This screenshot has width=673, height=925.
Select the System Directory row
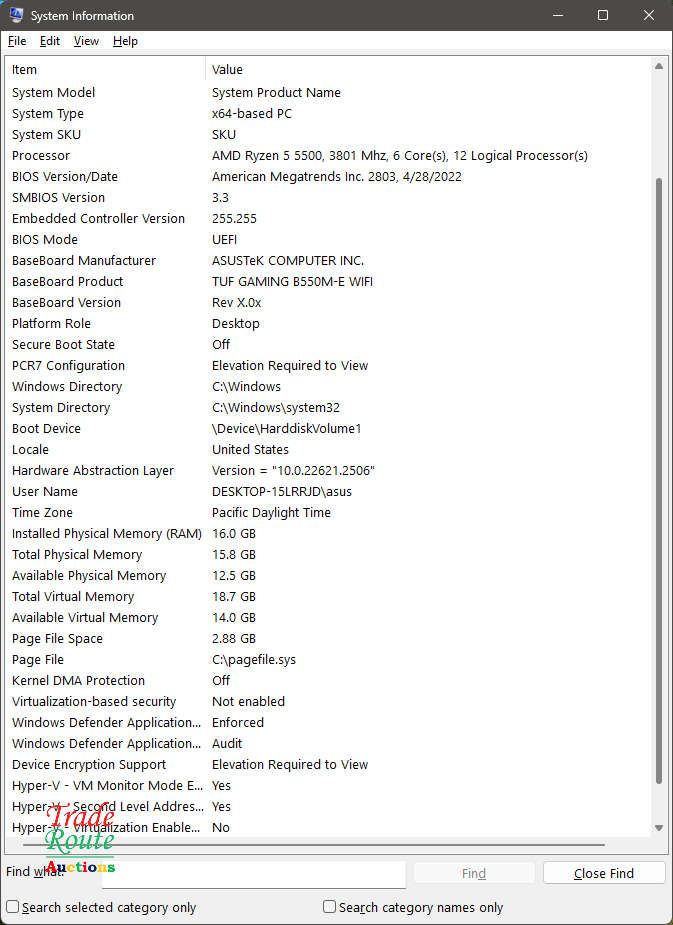(328, 408)
